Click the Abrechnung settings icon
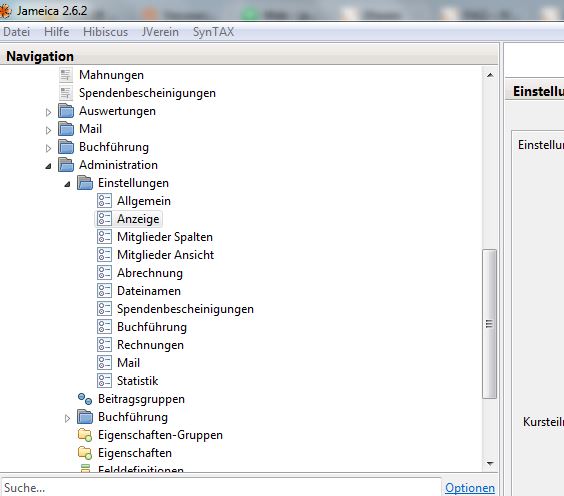Image resolution: width=564 pixels, height=496 pixels. (x=104, y=273)
